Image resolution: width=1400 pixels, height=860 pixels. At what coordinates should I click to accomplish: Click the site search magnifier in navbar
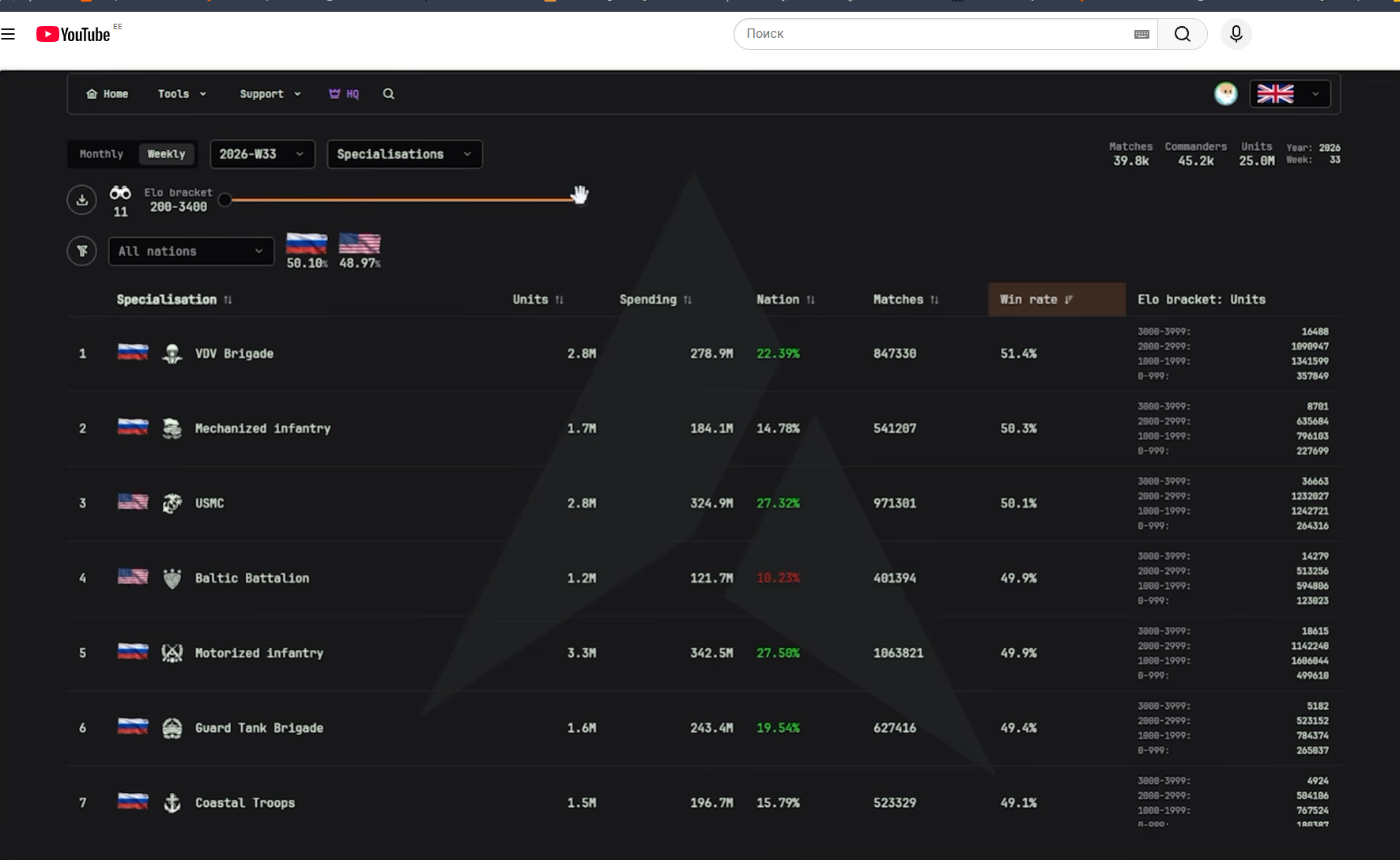pyautogui.click(x=388, y=93)
